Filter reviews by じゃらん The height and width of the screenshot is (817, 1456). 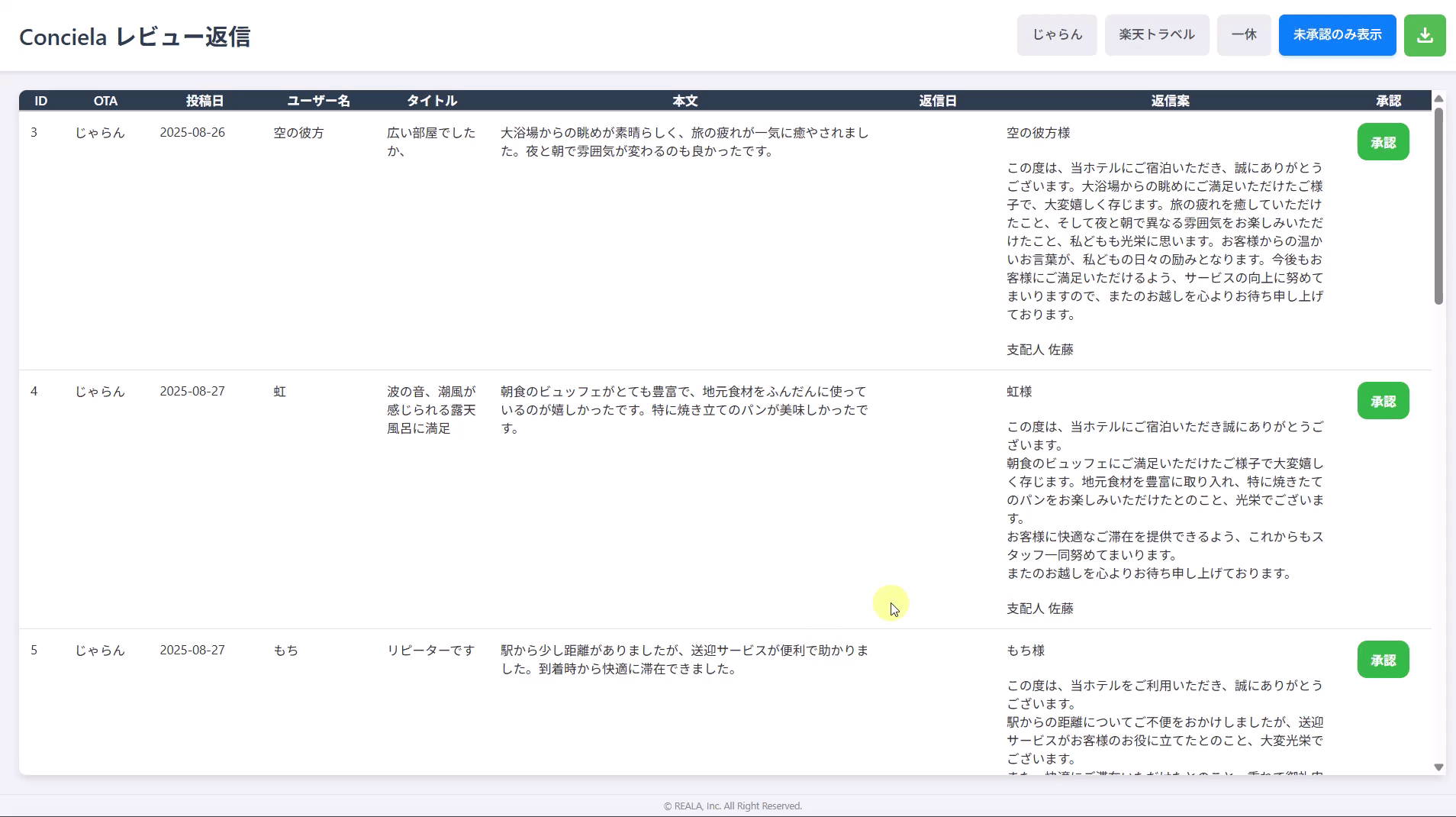pos(1056,35)
